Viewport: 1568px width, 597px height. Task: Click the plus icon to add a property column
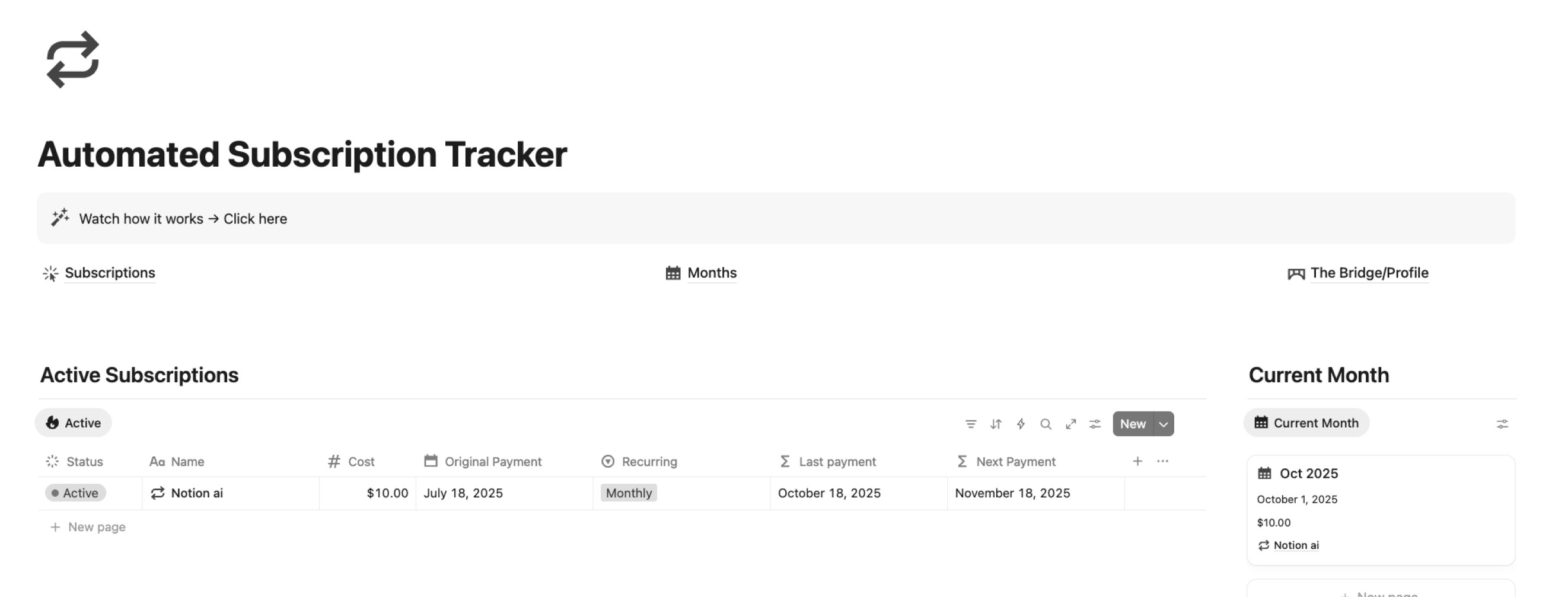click(x=1137, y=461)
